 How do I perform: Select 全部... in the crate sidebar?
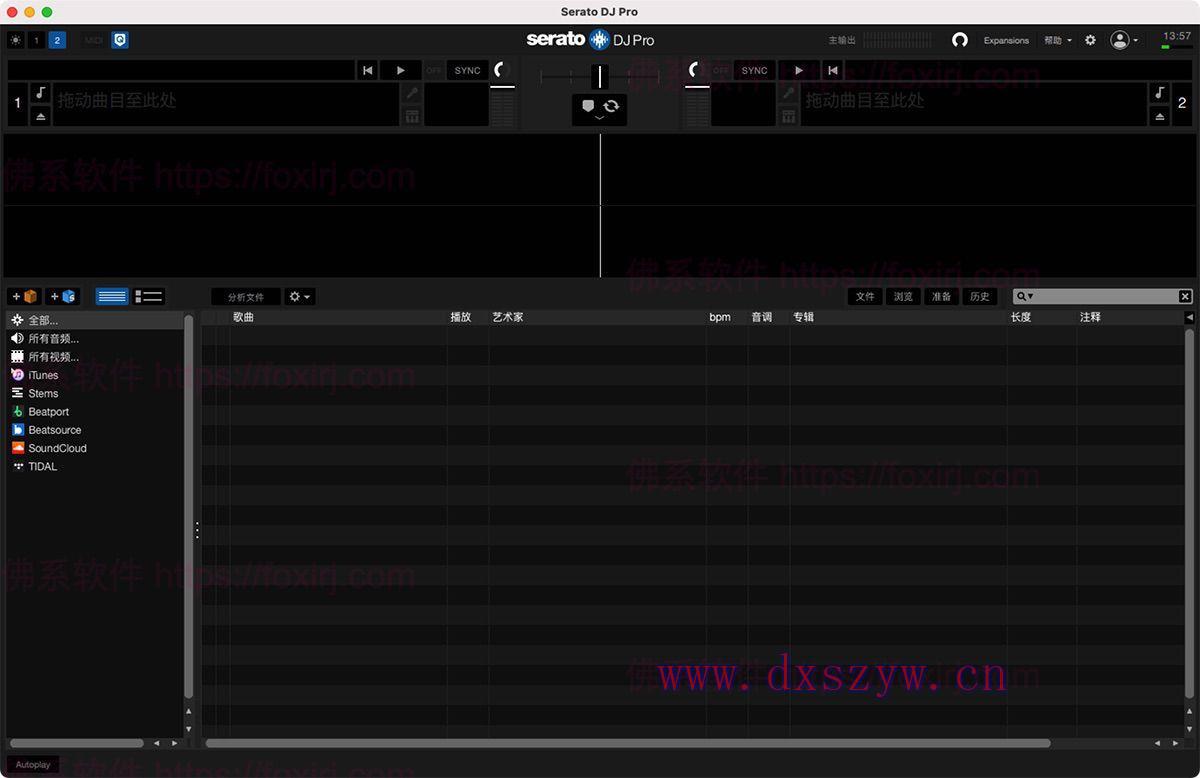click(96, 320)
